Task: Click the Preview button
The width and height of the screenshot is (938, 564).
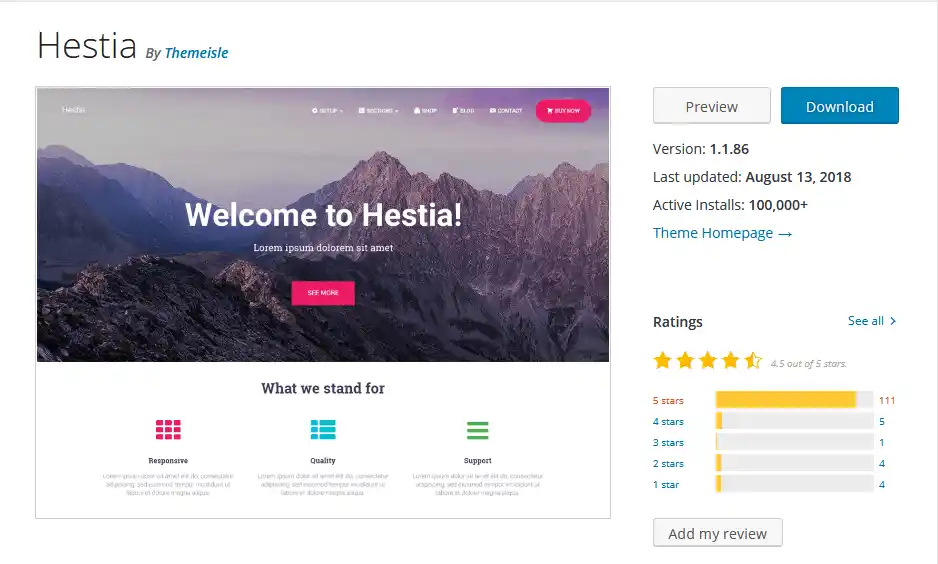Action: pyautogui.click(x=711, y=106)
